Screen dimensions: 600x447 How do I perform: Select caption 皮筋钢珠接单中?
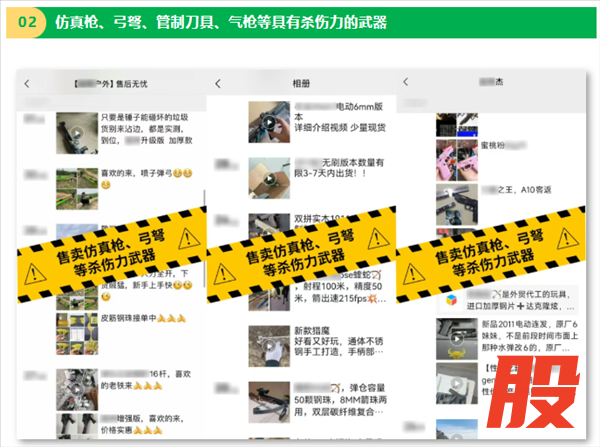[x=129, y=318]
